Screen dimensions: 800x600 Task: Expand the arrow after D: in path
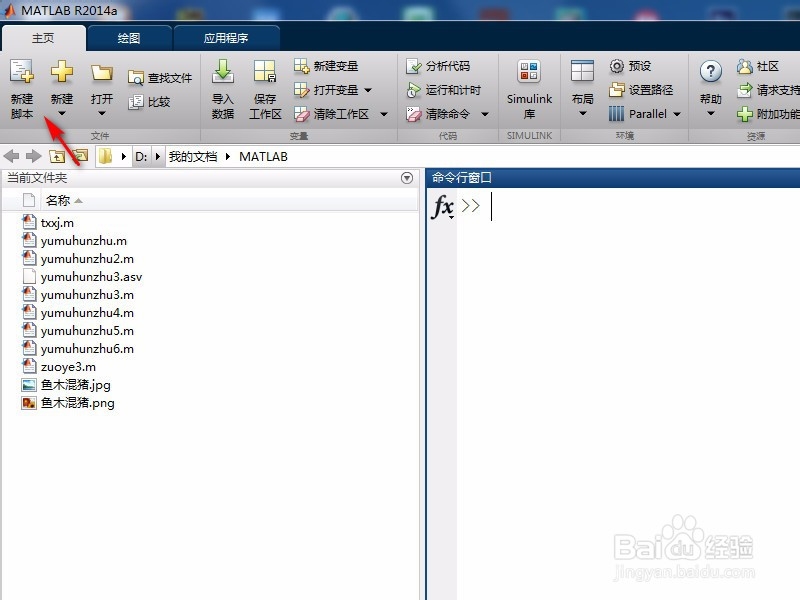(x=158, y=157)
